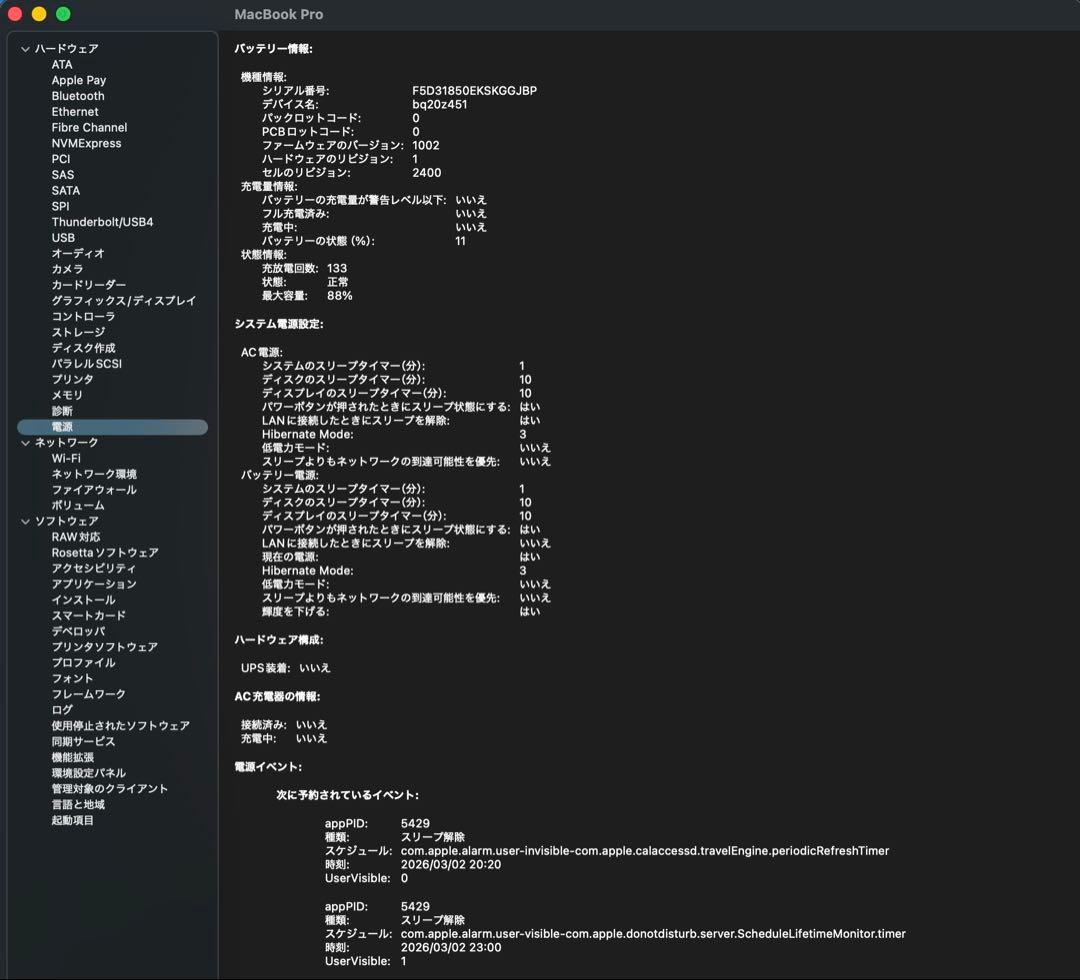Click the serial number F5D31850EKSKGGJBP
The width and height of the screenshot is (1080, 980).
point(475,91)
